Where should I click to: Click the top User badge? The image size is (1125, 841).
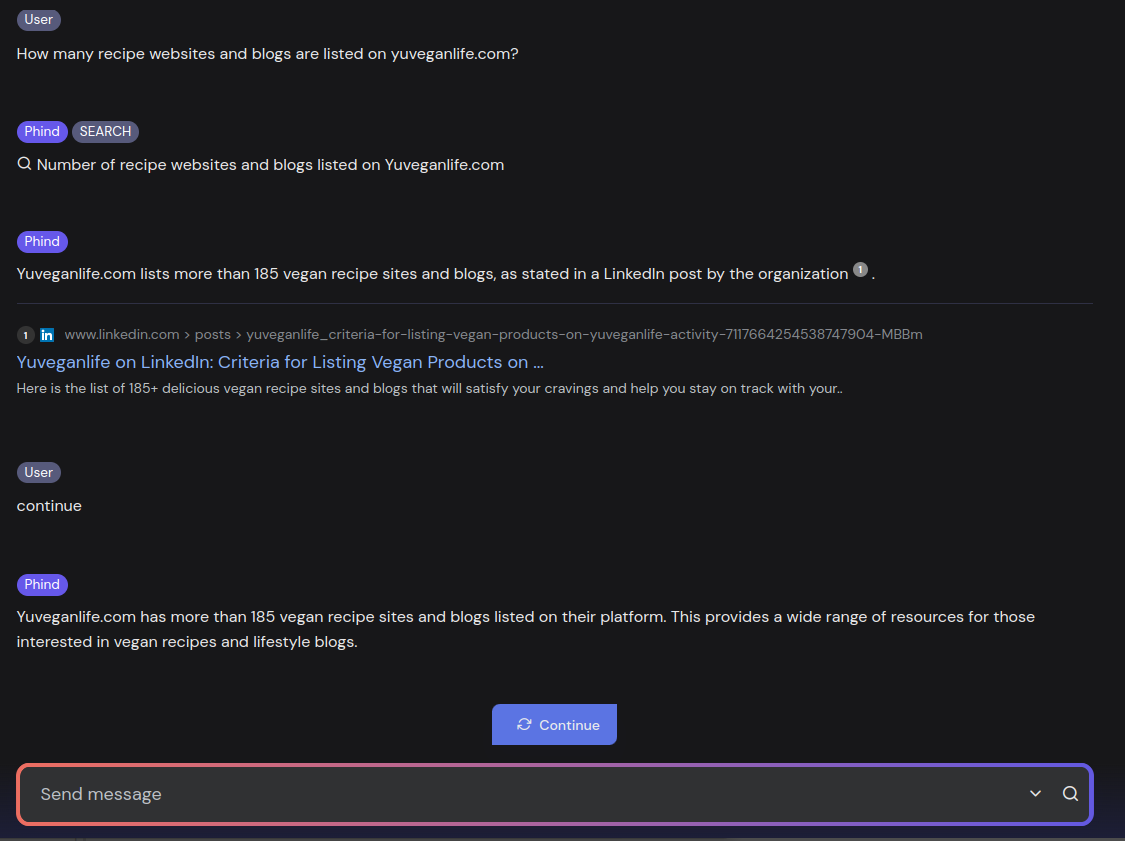(39, 19)
